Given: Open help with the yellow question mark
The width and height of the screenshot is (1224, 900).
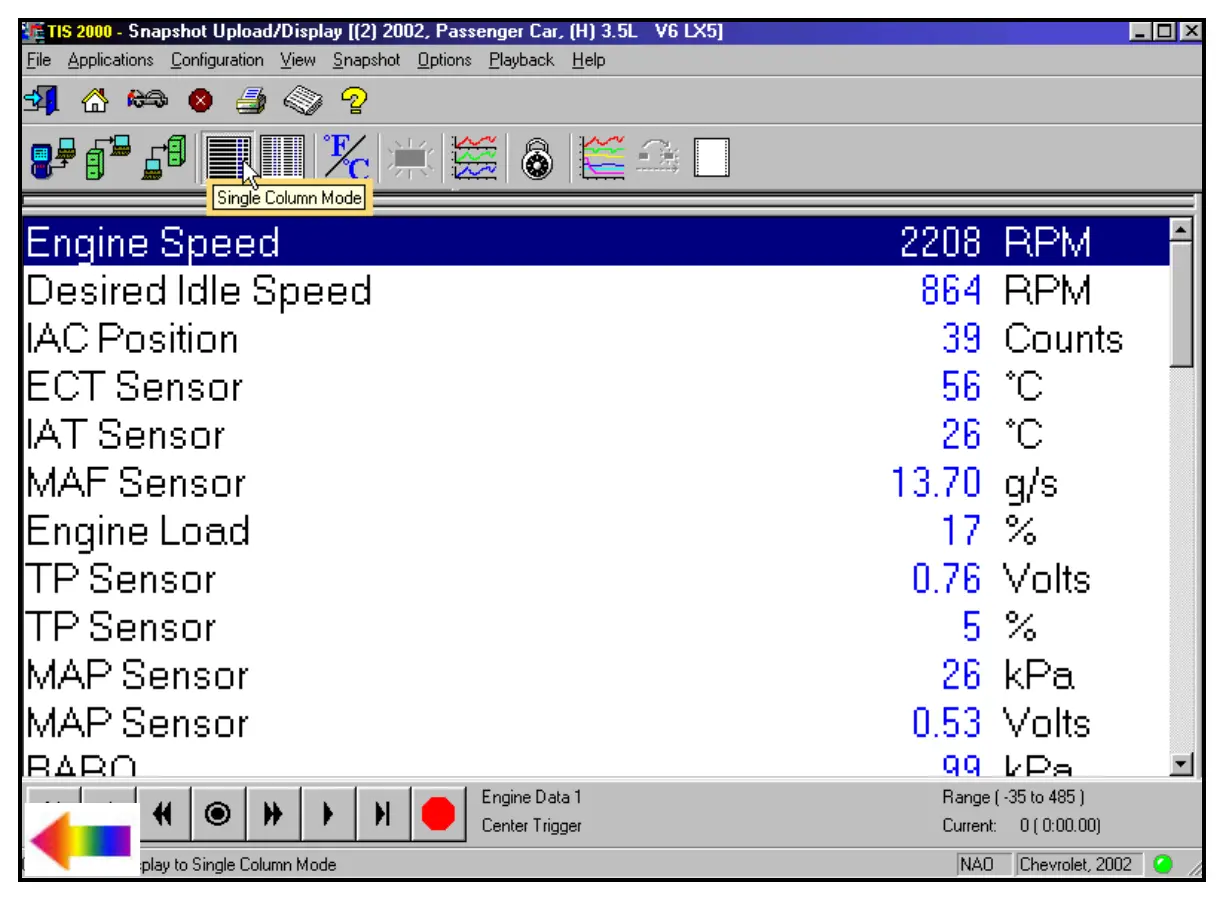Looking at the screenshot, I should 354,100.
